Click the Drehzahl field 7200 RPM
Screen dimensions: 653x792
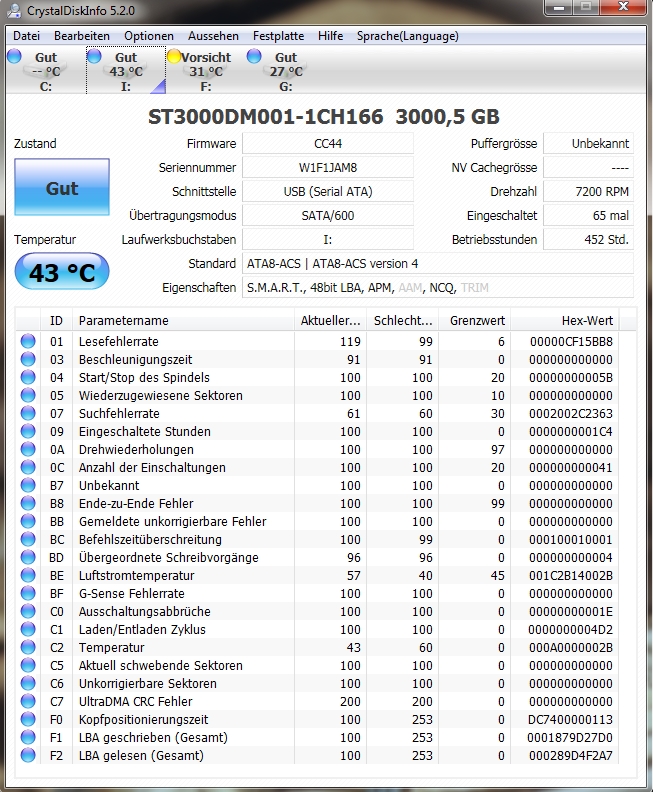point(588,191)
